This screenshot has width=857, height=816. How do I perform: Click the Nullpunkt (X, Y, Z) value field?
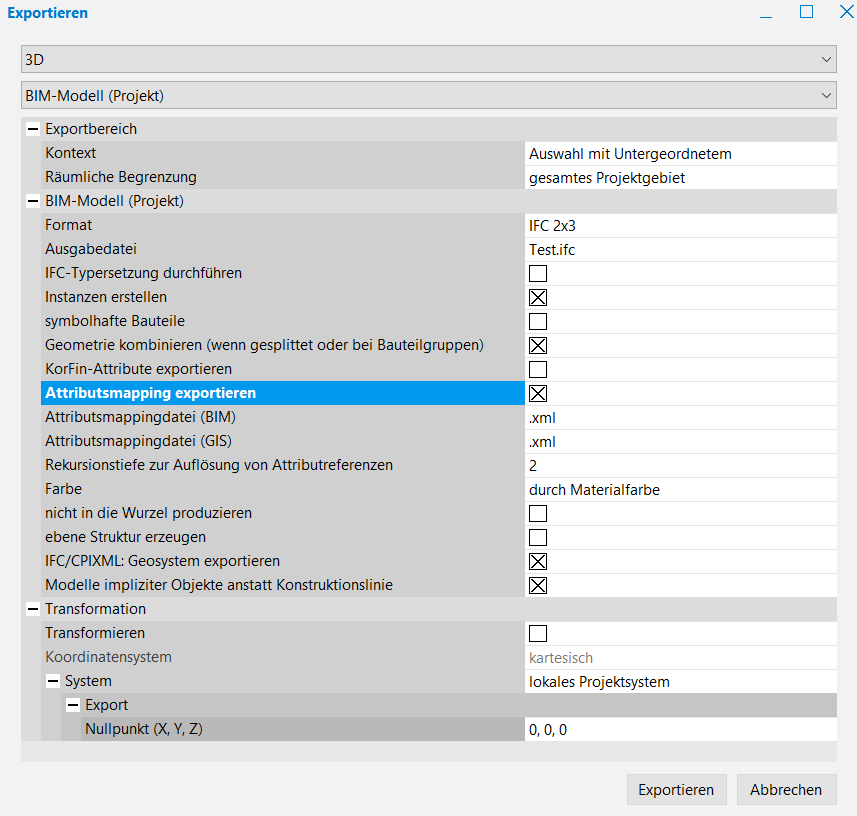680,729
